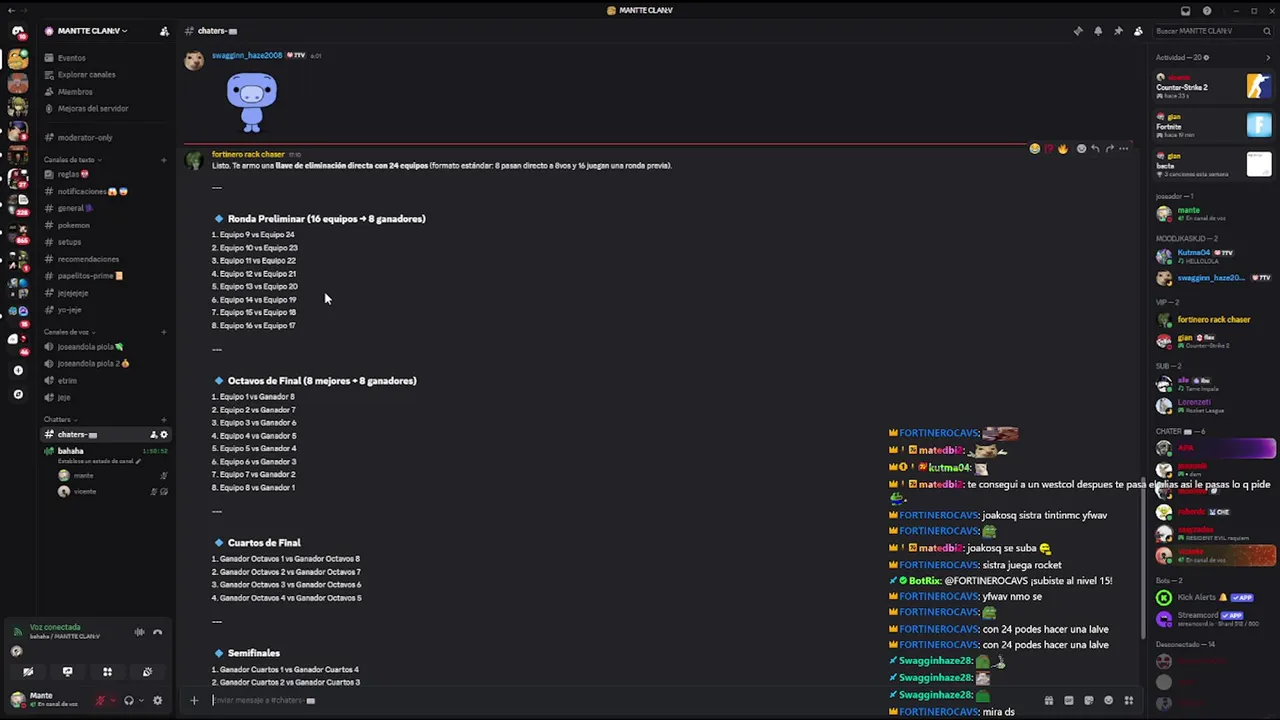Open the Eventos menu item

[x=72, y=58]
